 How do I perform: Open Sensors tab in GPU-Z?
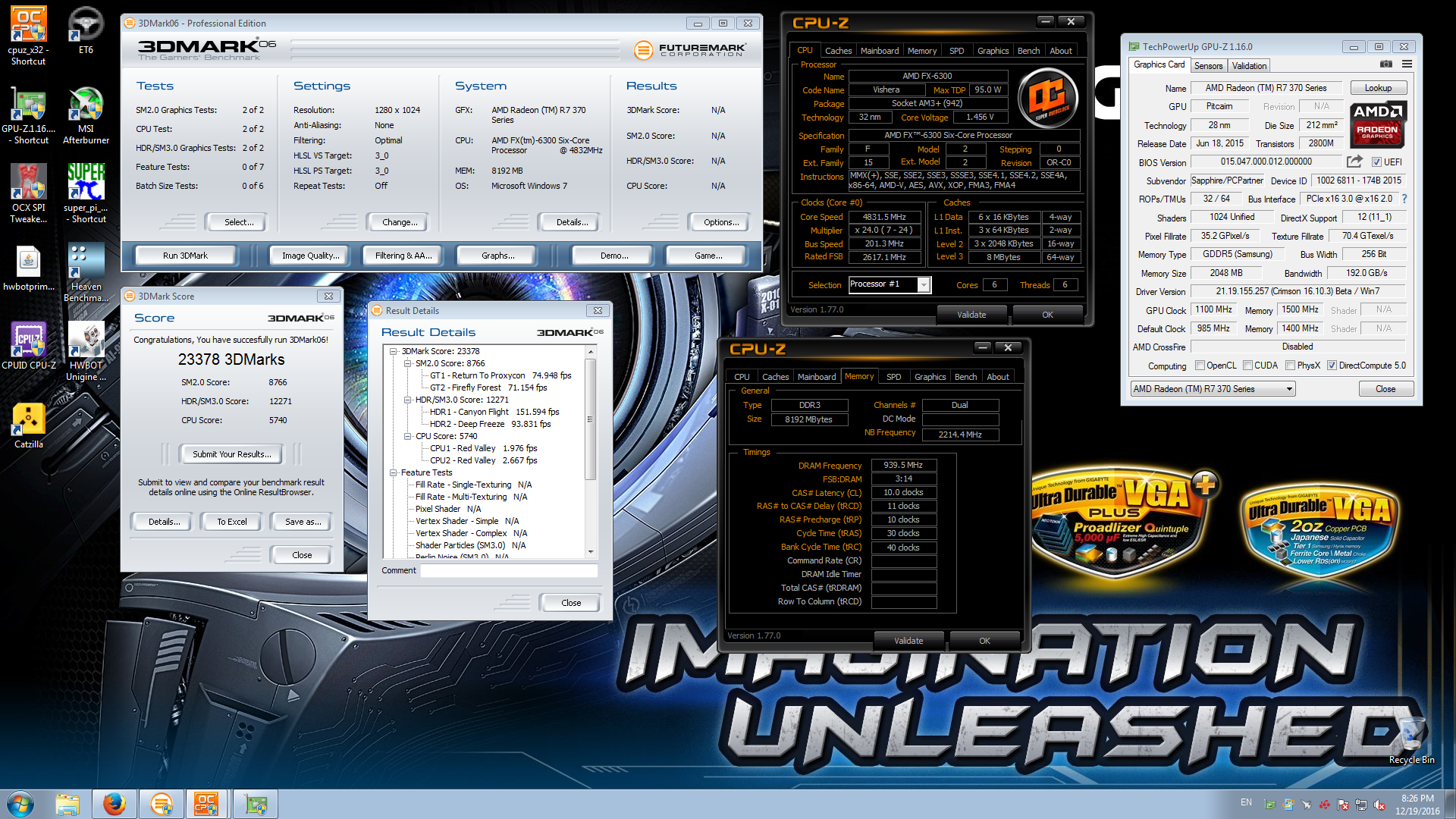coord(1208,66)
